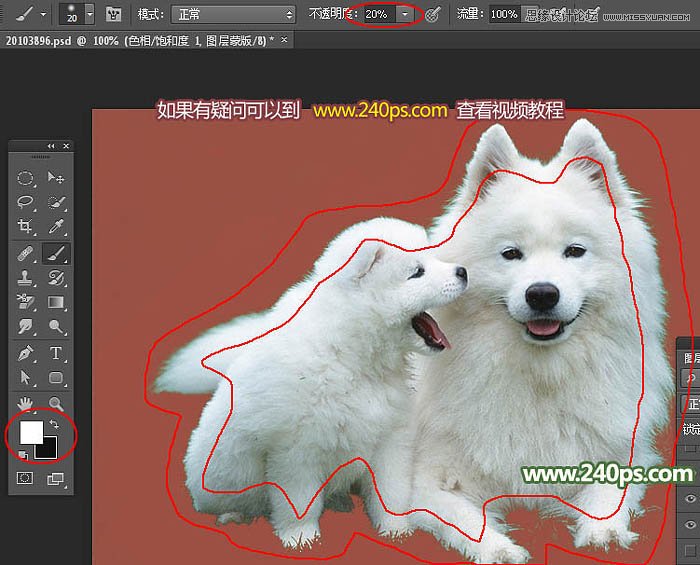This screenshot has width=700, height=565.
Task: Toggle the brush panel button
Action: click(114, 14)
